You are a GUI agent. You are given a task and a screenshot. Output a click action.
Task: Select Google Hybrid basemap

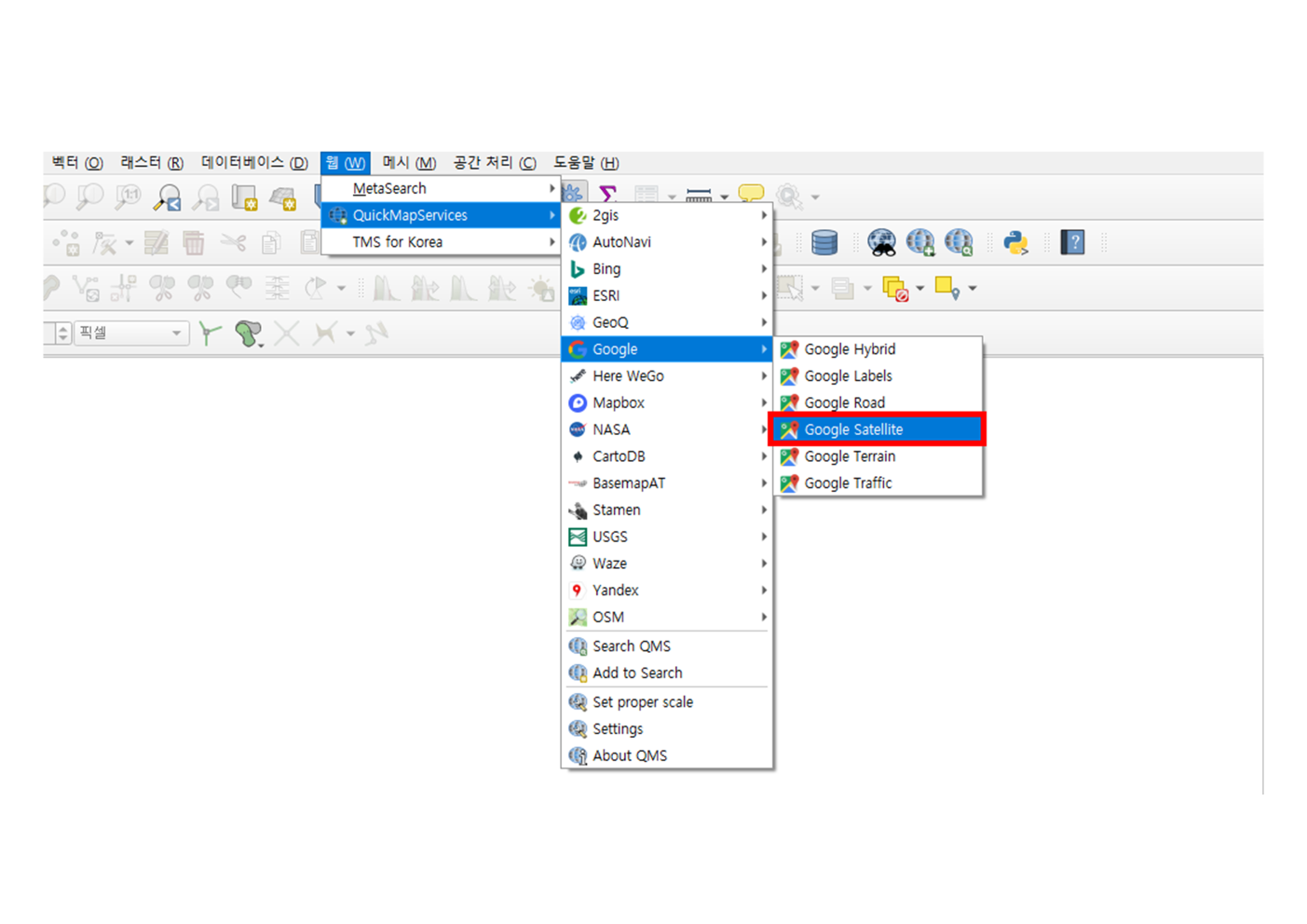coord(878,349)
